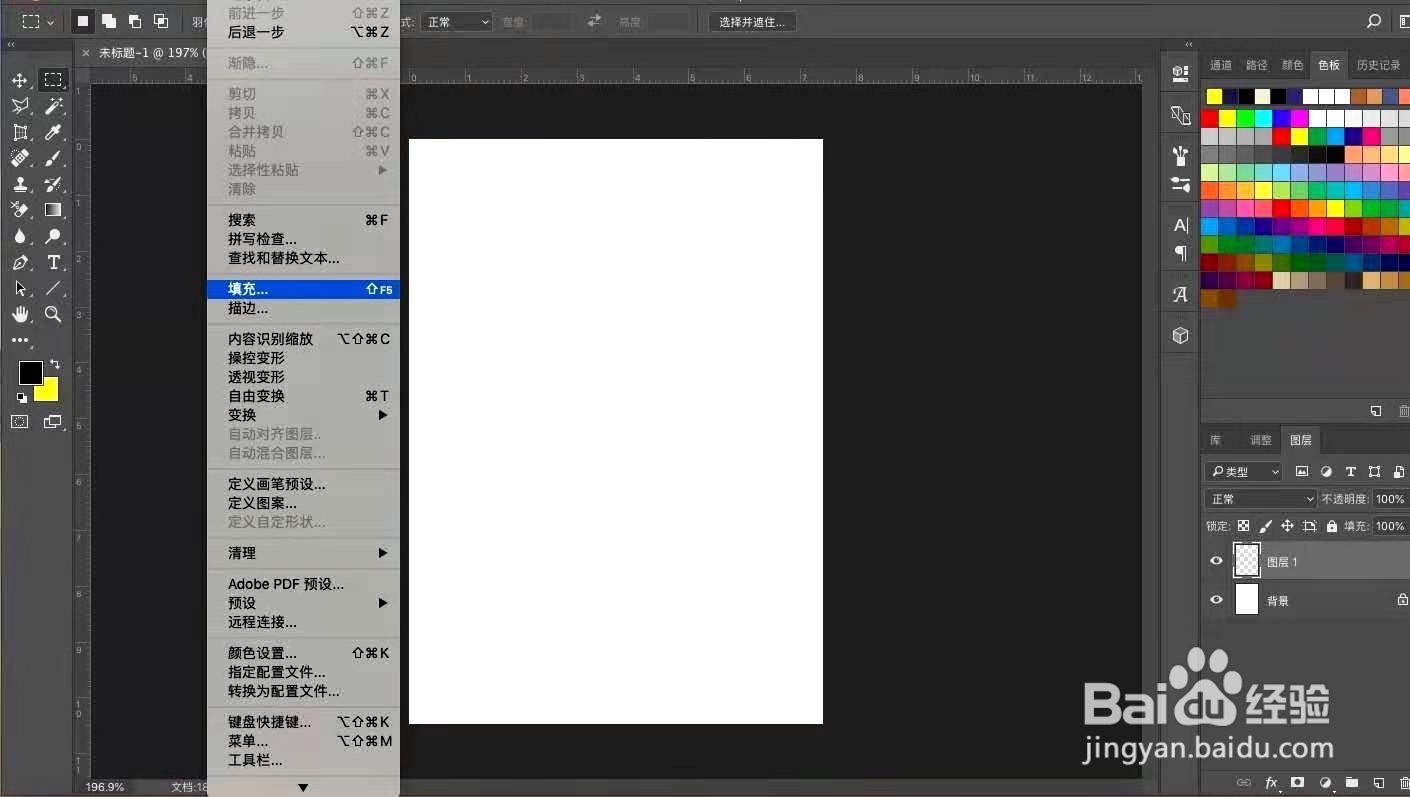This screenshot has width=1410, height=797.
Task: Expand the 清理 submenu
Action: tap(304, 553)
